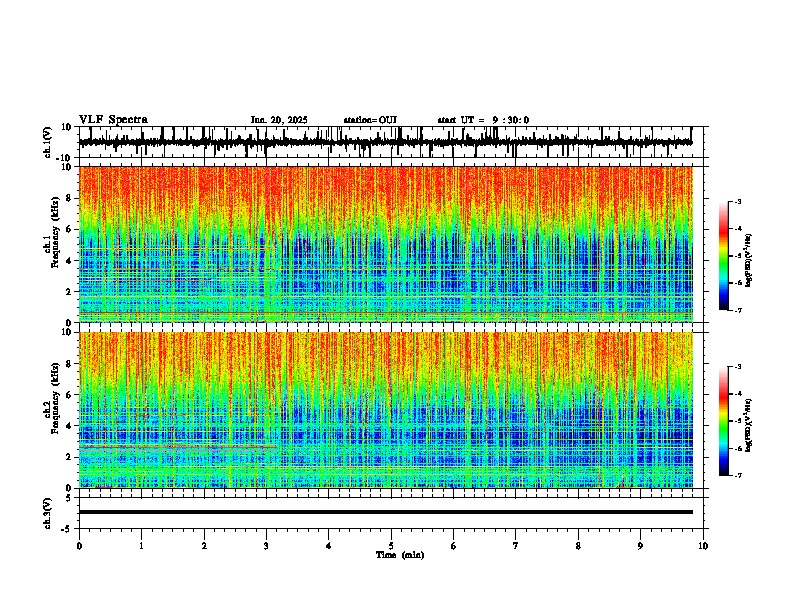
Task: Click the log(PSD) label beside ch.1 color bar
Action: [749, 260]
